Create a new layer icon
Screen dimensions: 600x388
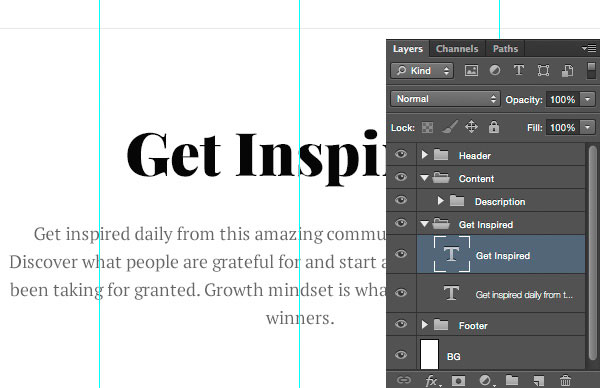pos(538,380)
